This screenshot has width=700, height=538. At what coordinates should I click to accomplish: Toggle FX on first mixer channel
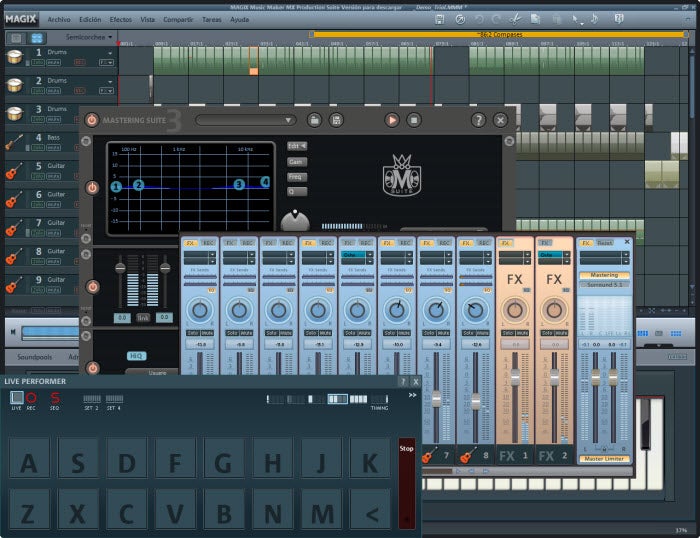(191, 243)
